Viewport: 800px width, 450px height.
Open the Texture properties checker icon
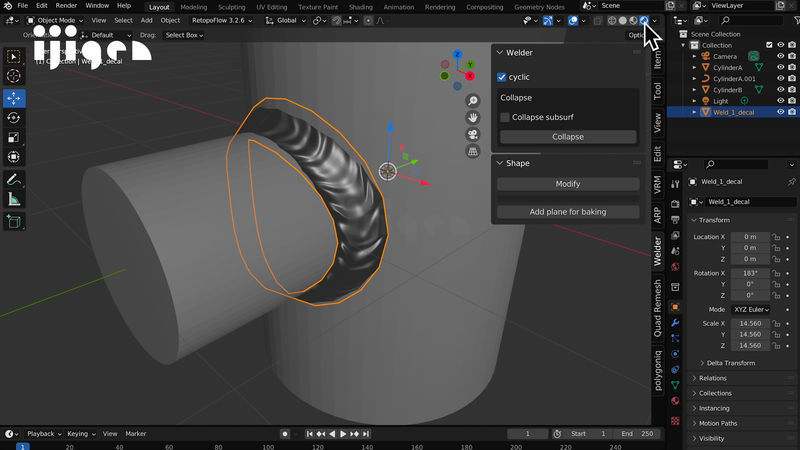coord(675,421)
